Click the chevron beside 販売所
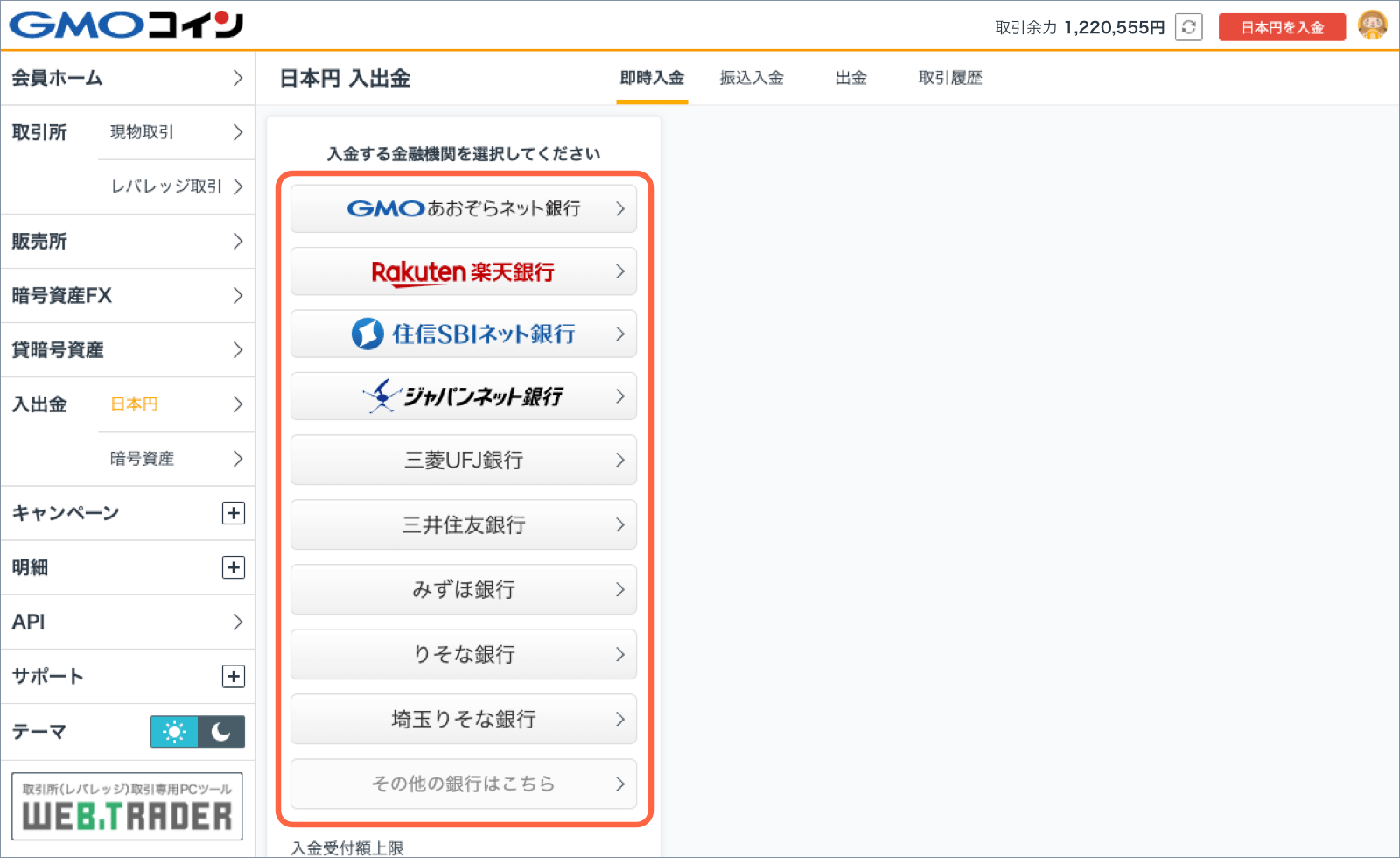The height and width of the screenshot is (858, 1400). 237,241
